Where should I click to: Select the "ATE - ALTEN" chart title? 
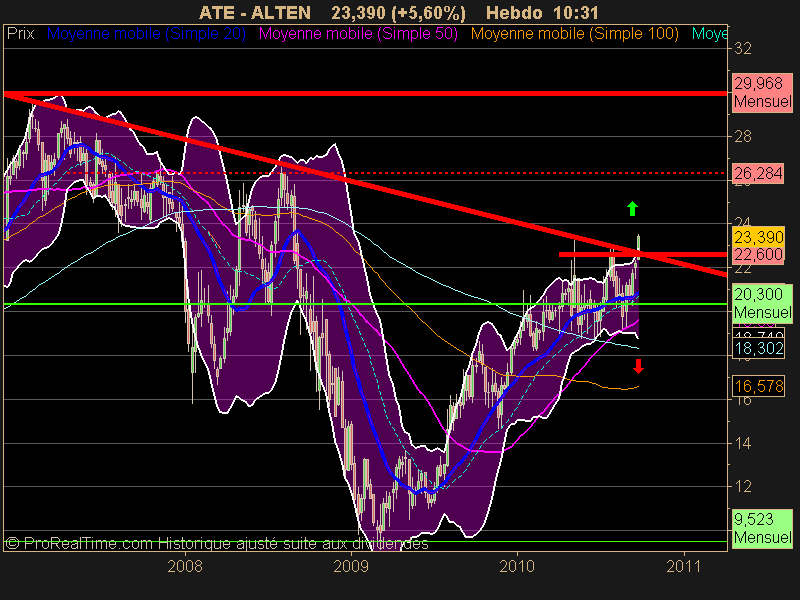tap(255, 13)
